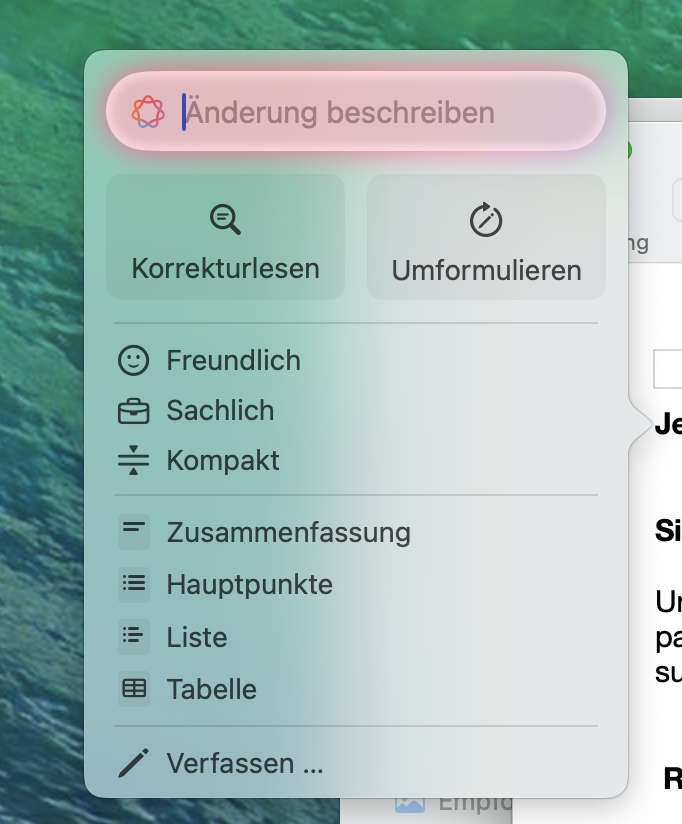This screenshot has width=682, height=824.
Task: Click the smiley icon beside Freundlich
Action: pos(133,360)
